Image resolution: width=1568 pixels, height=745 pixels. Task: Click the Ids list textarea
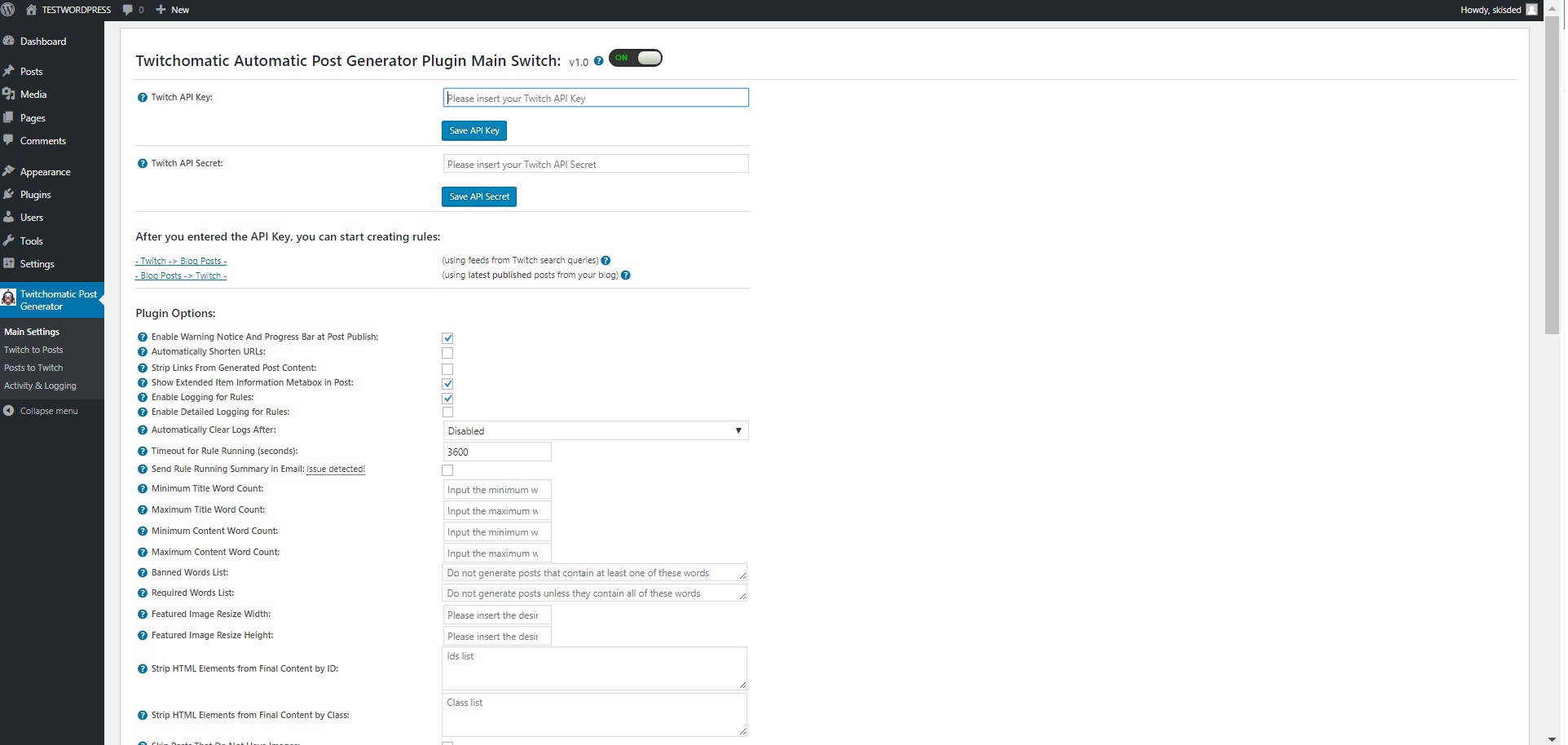click(x=594, y=668)
